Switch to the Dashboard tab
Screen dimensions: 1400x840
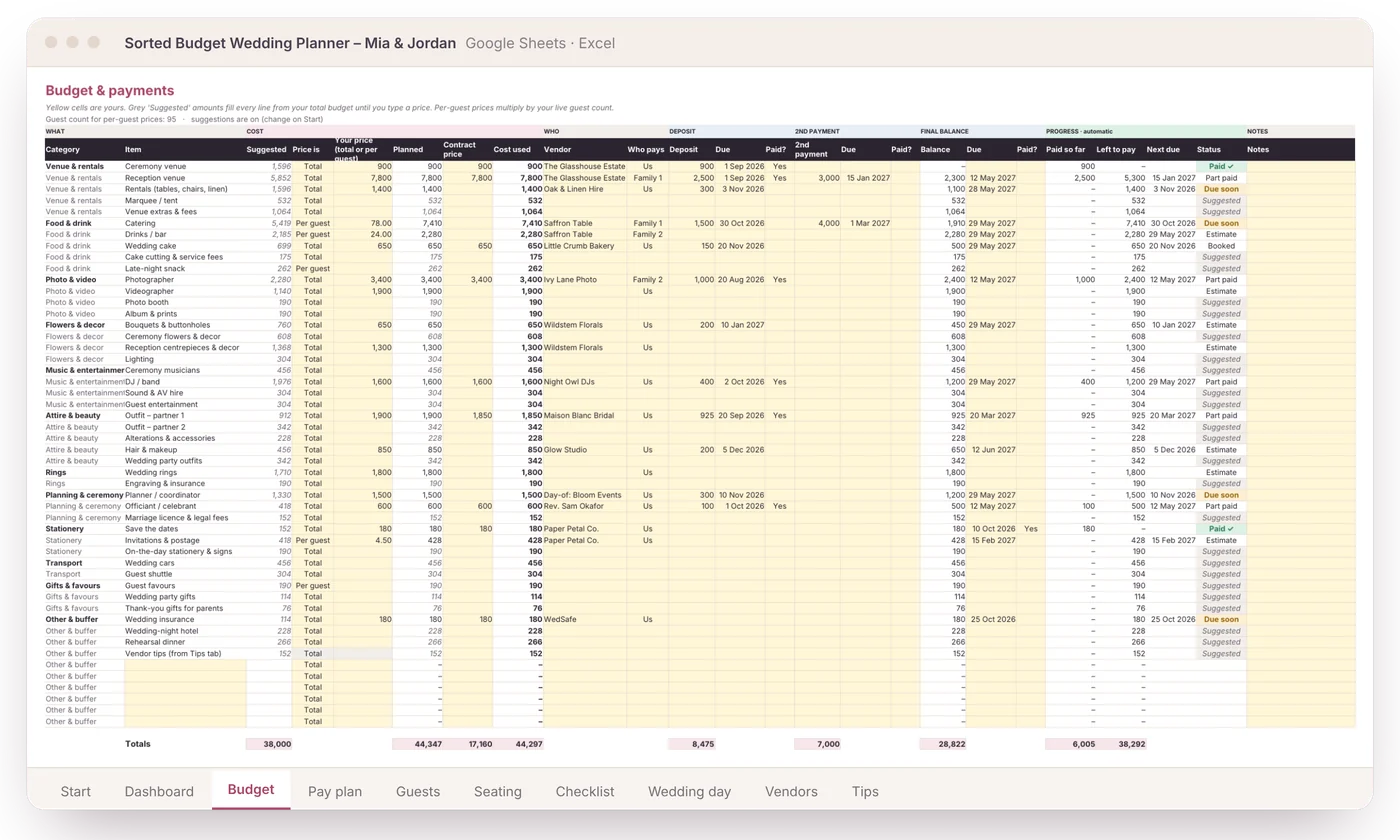[x=159, y=791]
